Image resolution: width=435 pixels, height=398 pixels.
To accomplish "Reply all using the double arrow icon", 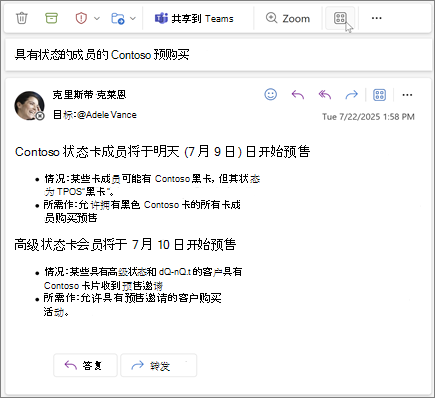I will click(325, 95).
